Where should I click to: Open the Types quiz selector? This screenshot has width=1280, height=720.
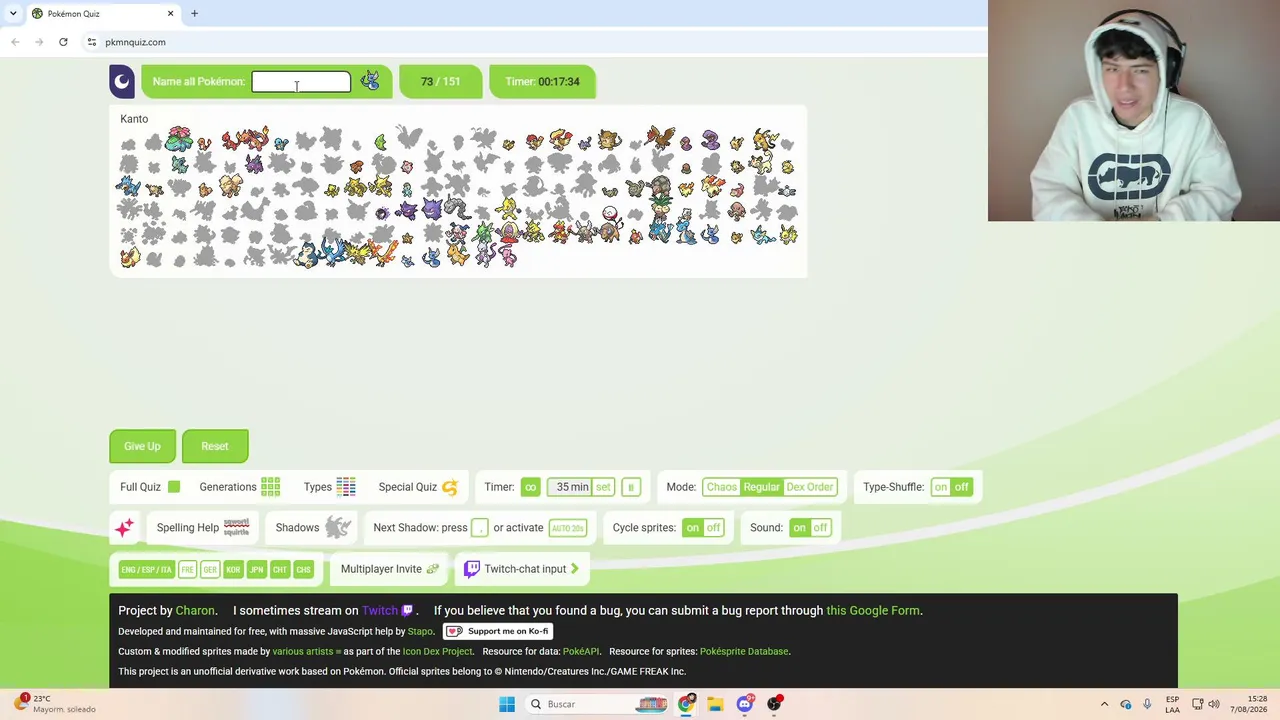click(329, 487)
